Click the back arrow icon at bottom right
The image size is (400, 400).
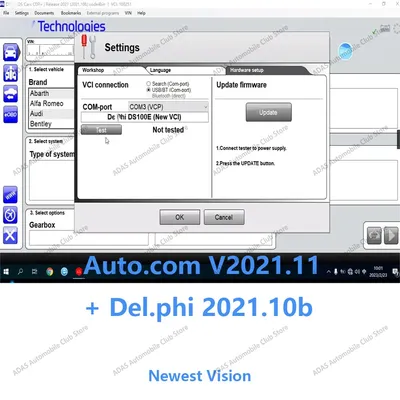pyautogui.click(x=374, y=235)
